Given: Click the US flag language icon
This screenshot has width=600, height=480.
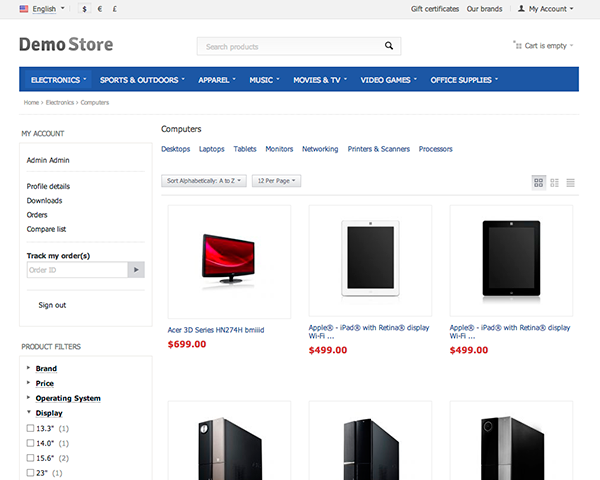Looking at the screenshot, I should pos(24,9).
